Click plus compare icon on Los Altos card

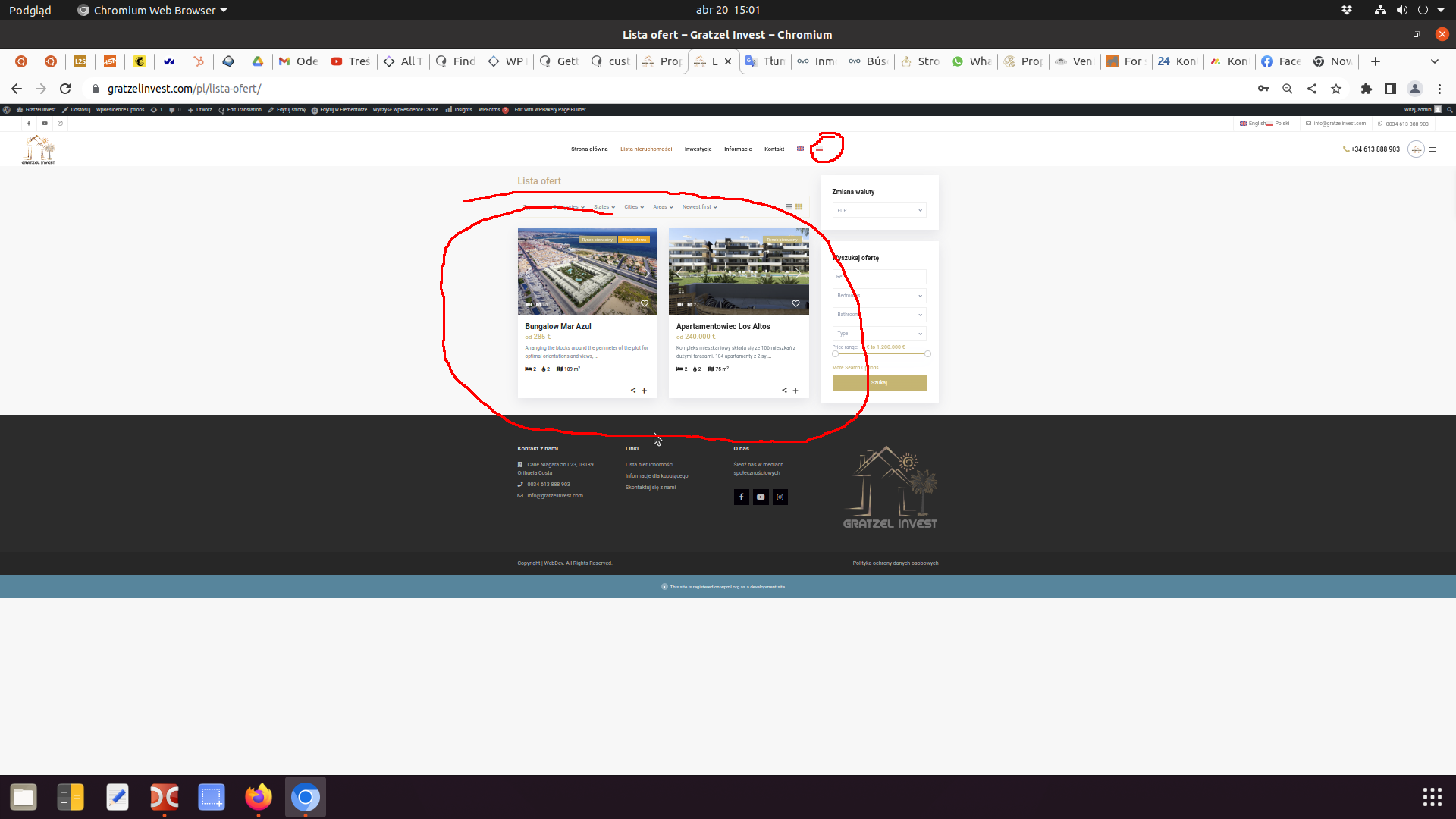pos(795,391)
